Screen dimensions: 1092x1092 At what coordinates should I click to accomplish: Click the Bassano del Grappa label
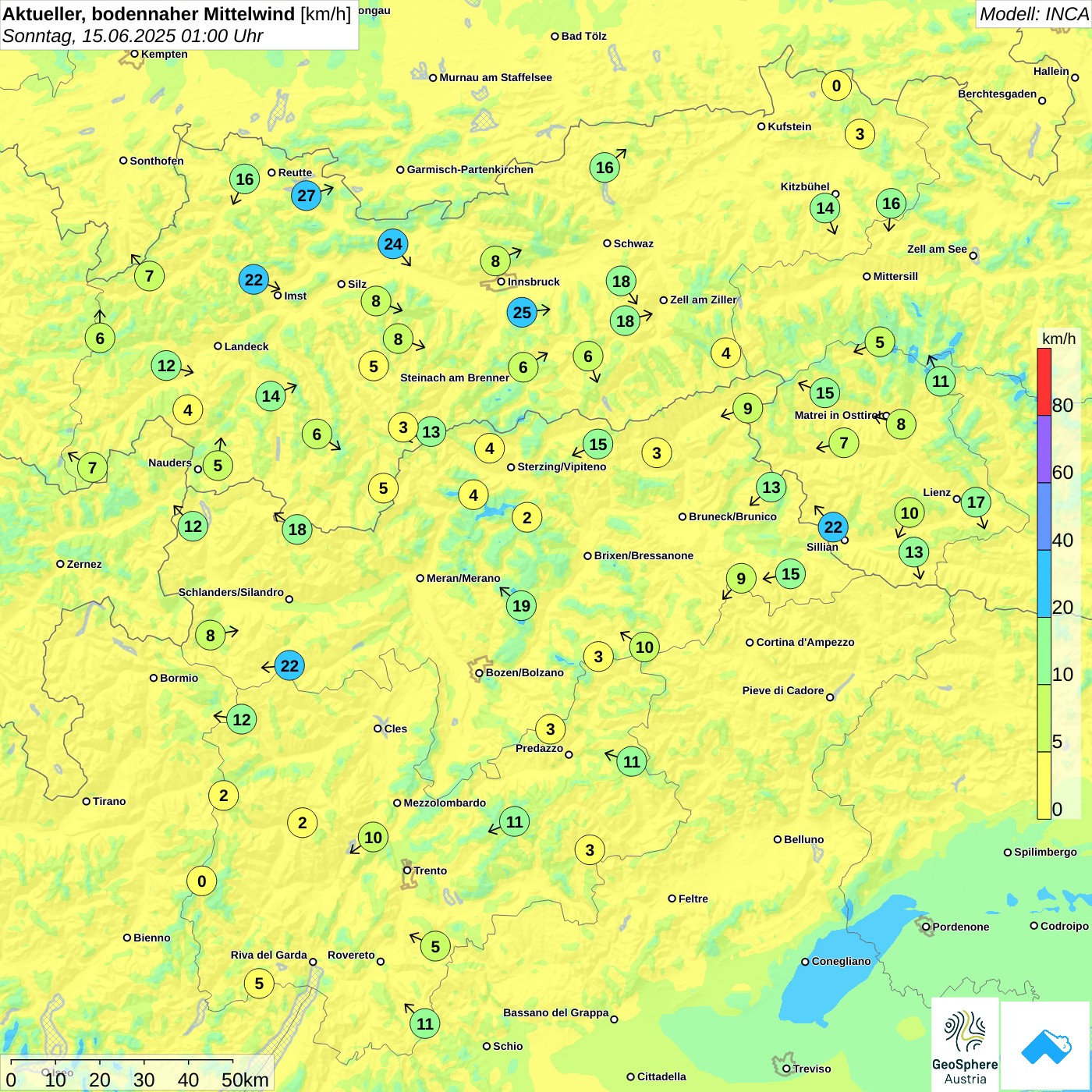pos(555,1012)
